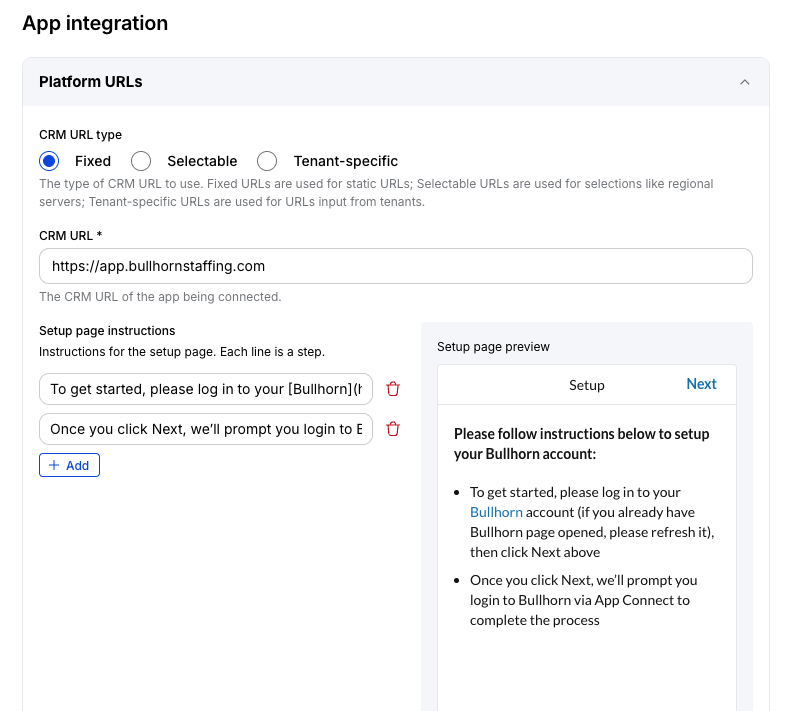Delete the second setup instruction step
This screenshot has height=711, width=797.
tap(393, 429)
